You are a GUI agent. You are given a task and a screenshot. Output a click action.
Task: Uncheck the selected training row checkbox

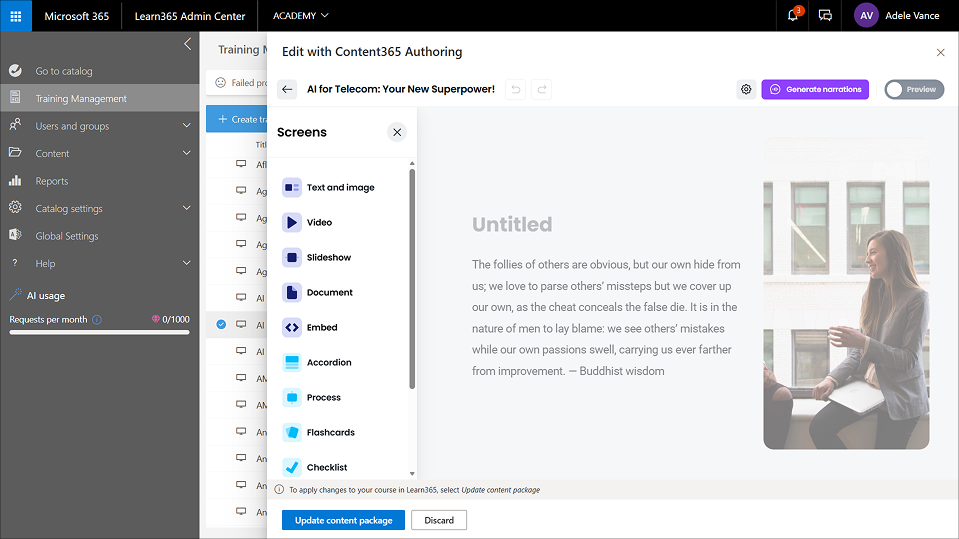click(221, 324)
